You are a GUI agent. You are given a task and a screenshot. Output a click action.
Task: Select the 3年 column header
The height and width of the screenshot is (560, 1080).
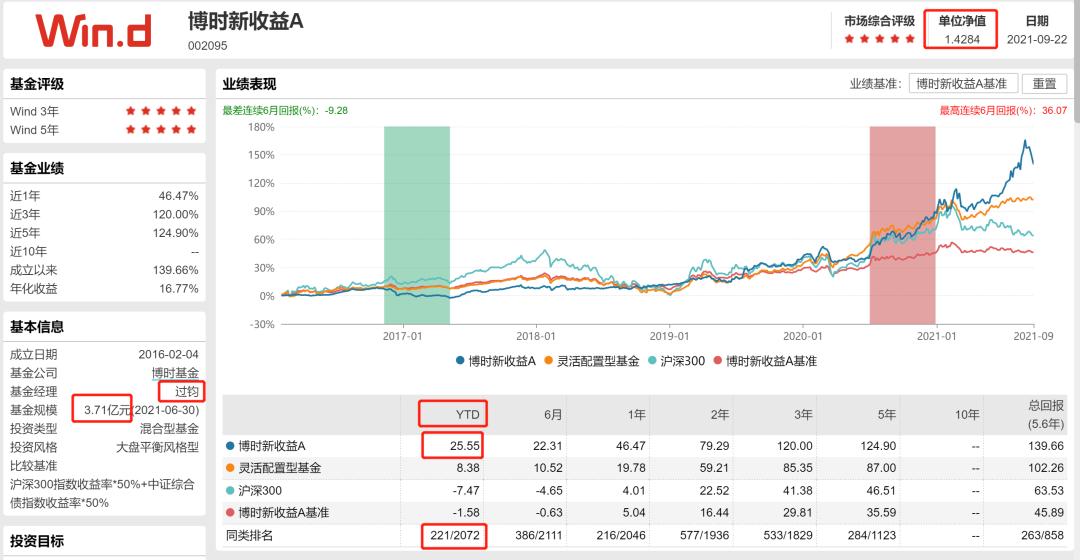click(x=802, y=415)
